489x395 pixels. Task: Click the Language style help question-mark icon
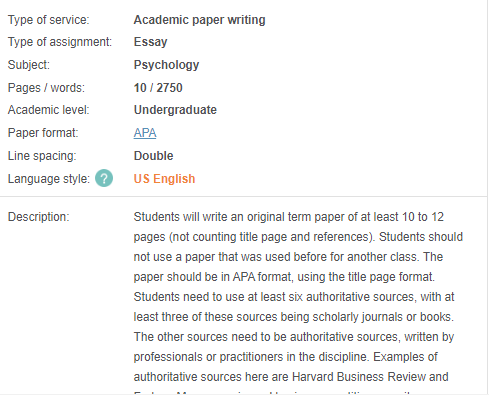click(x=104, y=178)
